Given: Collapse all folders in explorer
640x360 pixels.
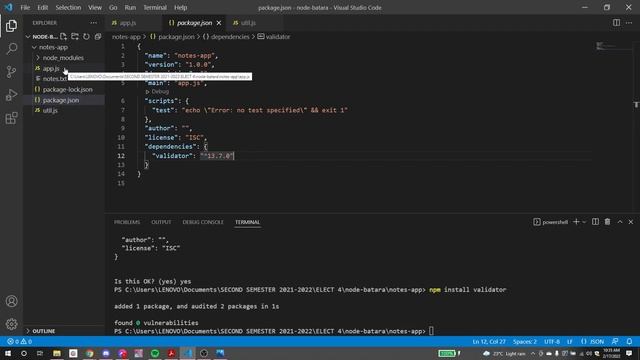Looking at the screenshot, I should 98,37.
